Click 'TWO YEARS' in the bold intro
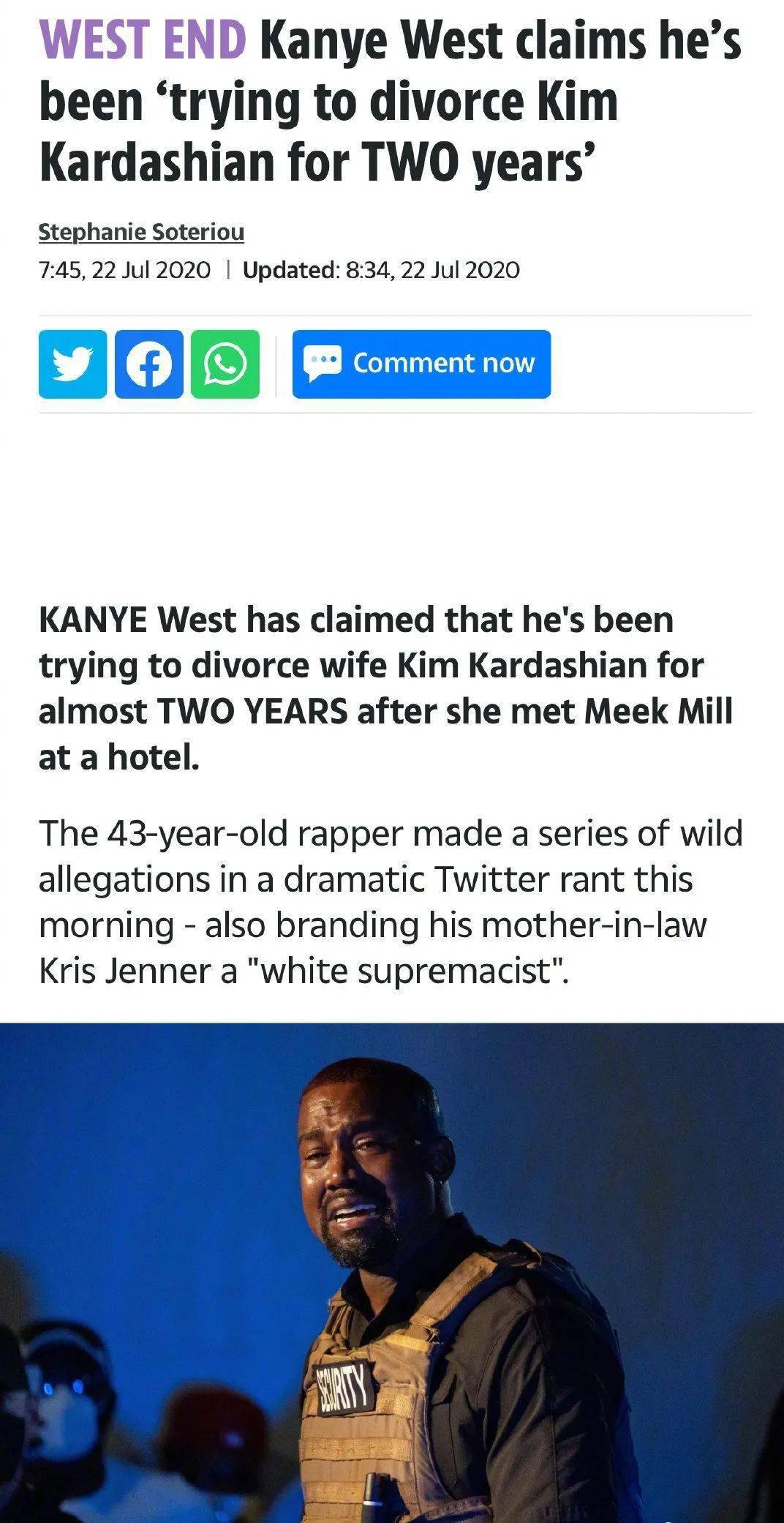The width and height of the screenshot is (784, 1523). 252,711
